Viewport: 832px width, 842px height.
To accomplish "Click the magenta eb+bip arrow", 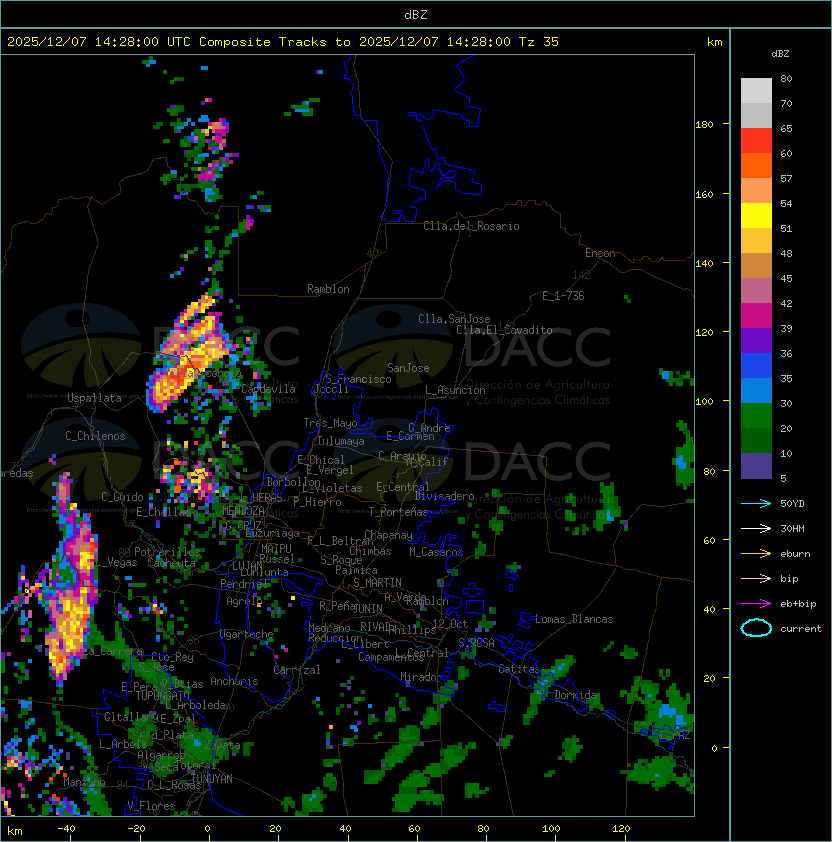I will pos(756,604).
